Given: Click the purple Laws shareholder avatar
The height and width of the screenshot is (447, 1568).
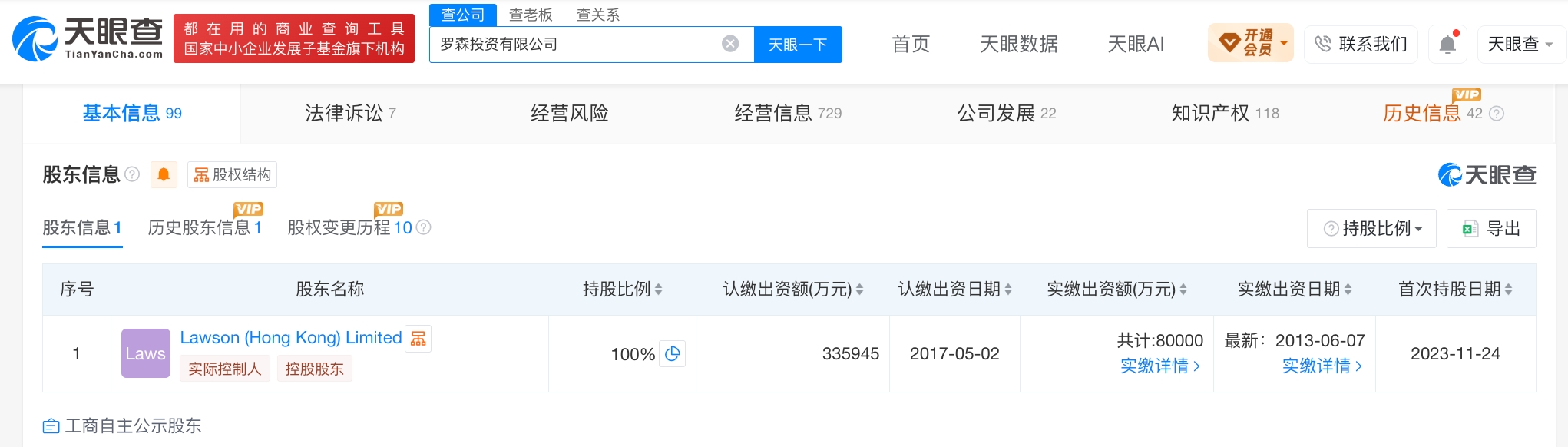Looking at the screenshot, I should pos(146,353).
